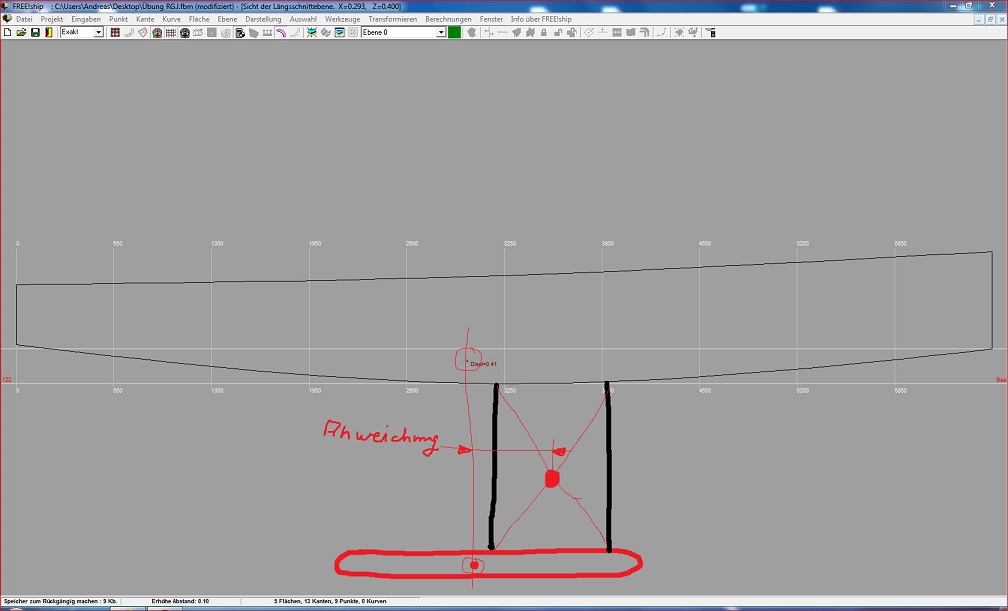The width and height of the screenshot is (1008, 611).
Task: Open the Berechnungen menu
Action: click(x=448, y=19)
